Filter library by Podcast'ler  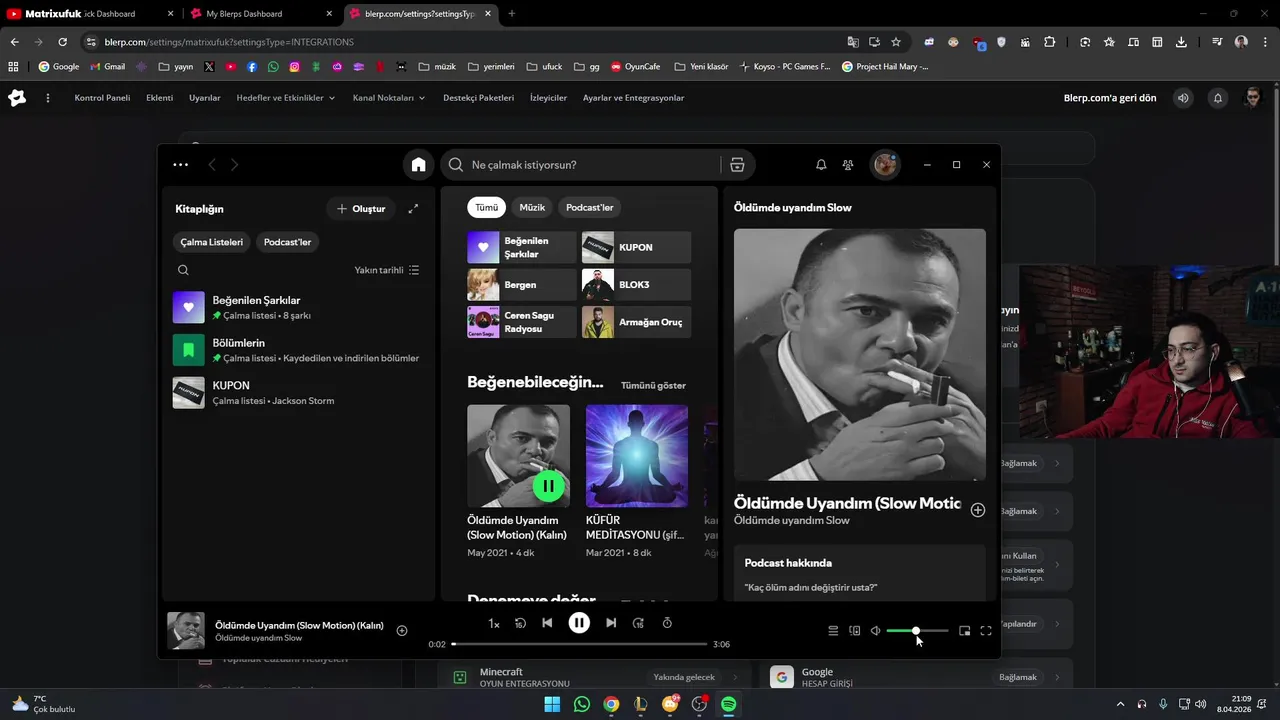coord(287,242)
